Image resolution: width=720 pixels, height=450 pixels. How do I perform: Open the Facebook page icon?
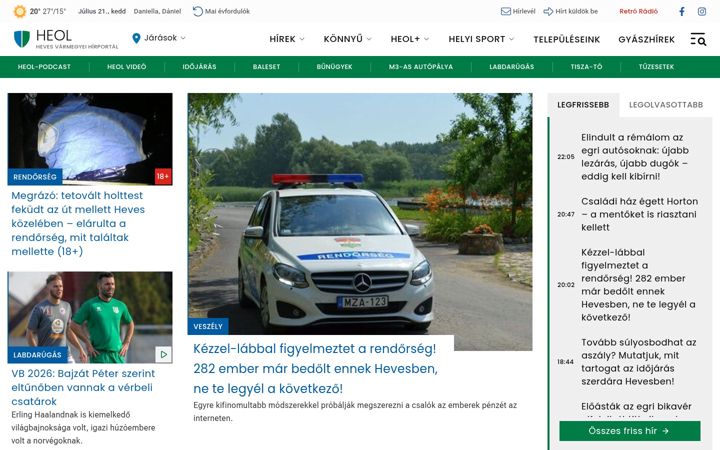pos(682,11)
